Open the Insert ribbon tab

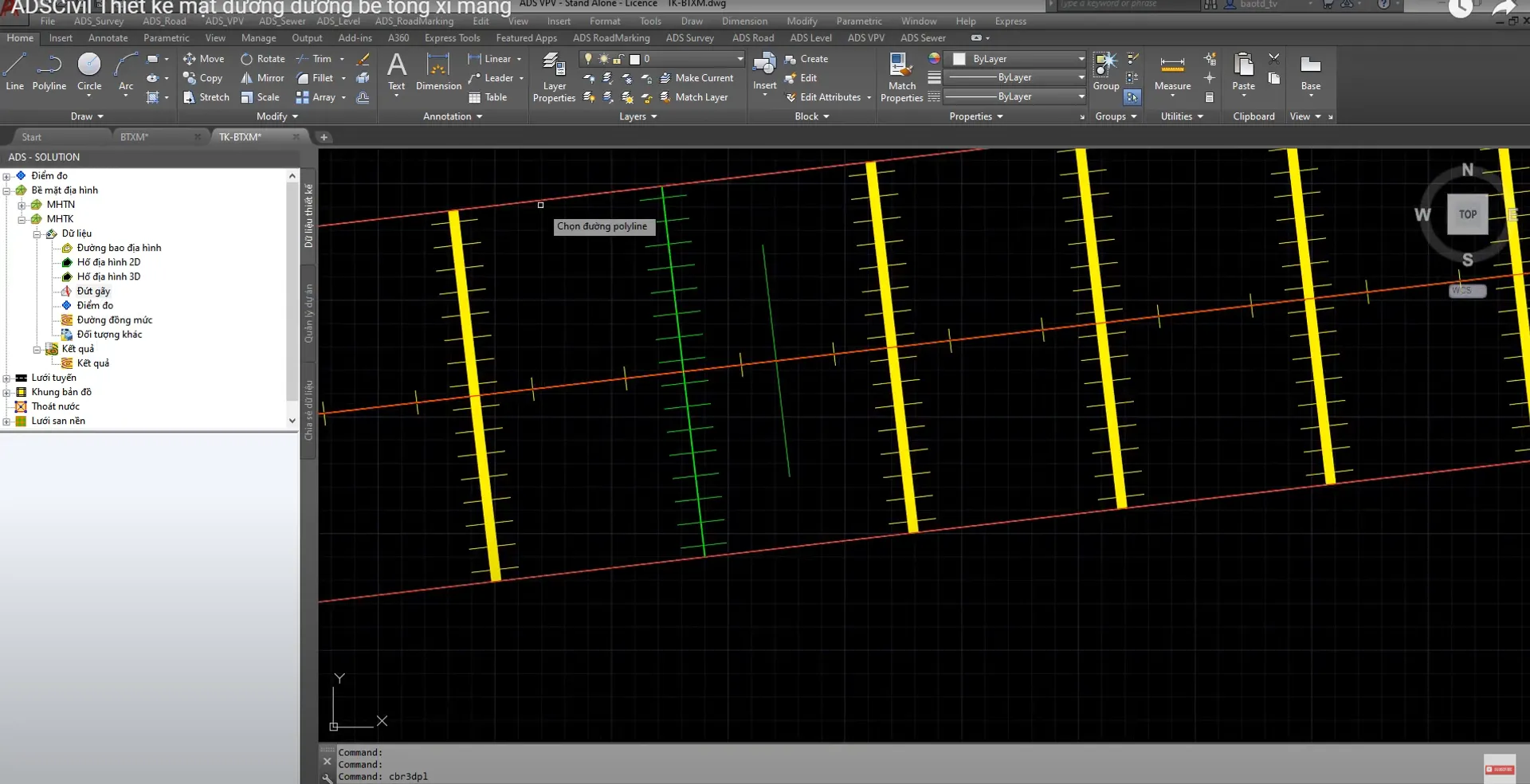click(61, 38)
